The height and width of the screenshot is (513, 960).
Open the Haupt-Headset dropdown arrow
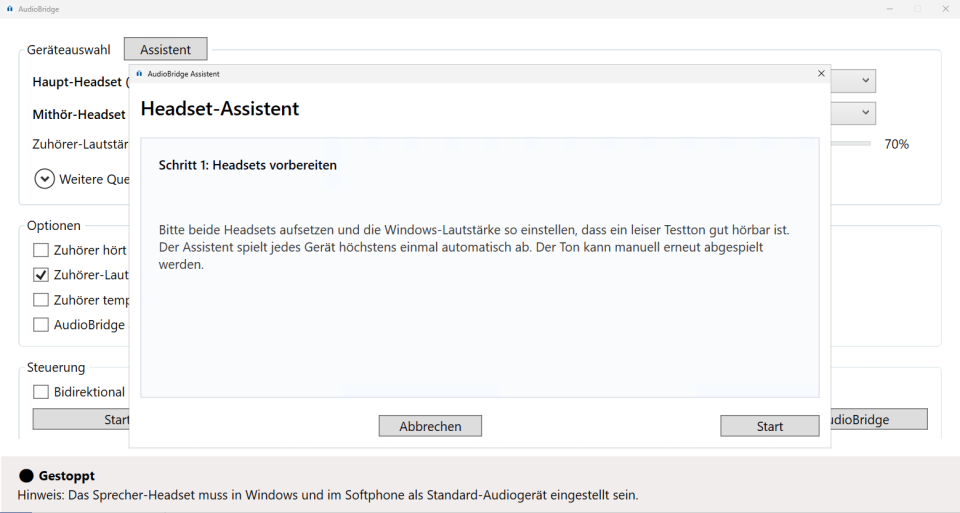click(x=865, y=80)
